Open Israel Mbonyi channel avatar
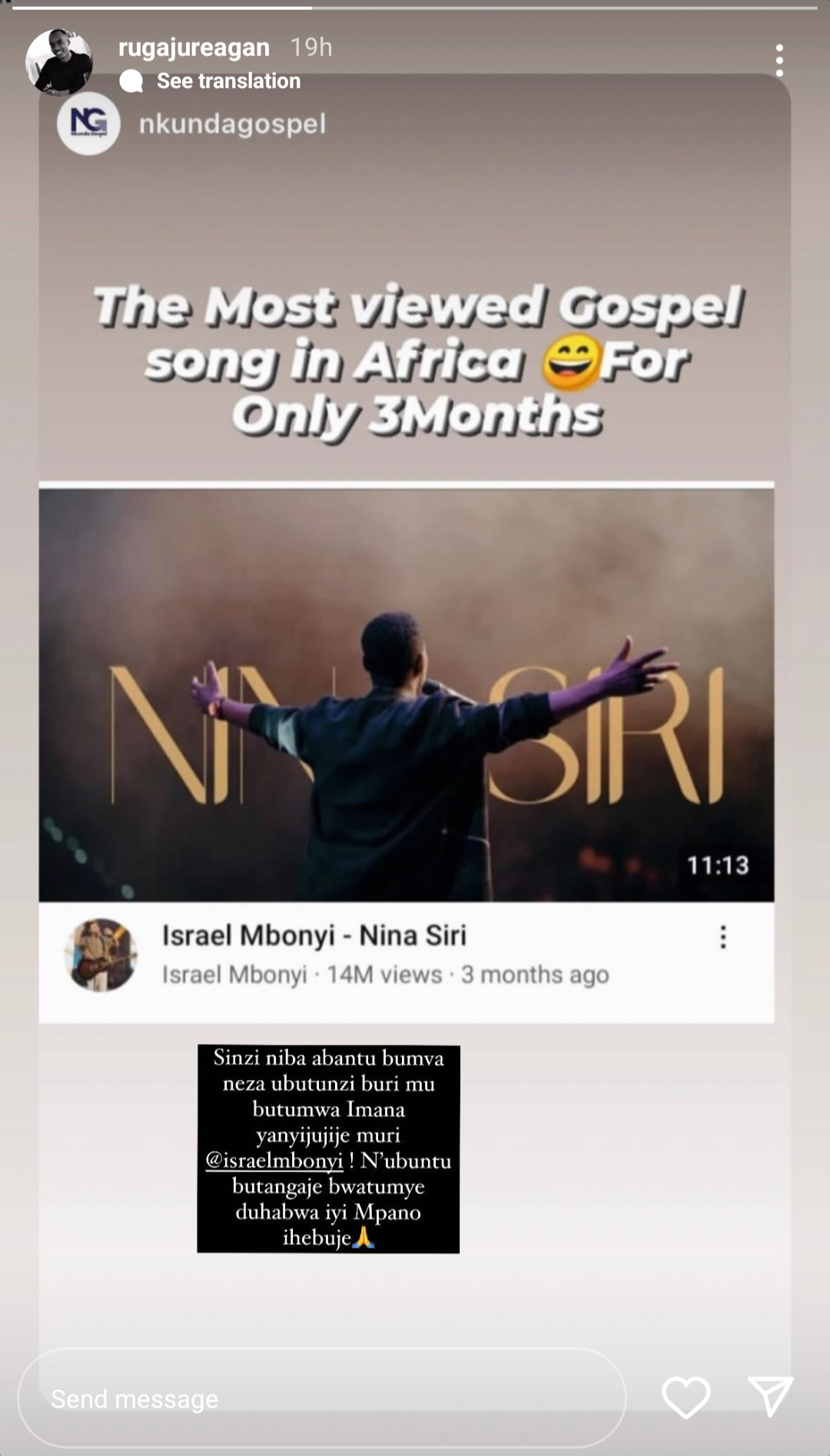This screenshot has height=1456, width=830. pyautogui.click(x=101, y=955)
